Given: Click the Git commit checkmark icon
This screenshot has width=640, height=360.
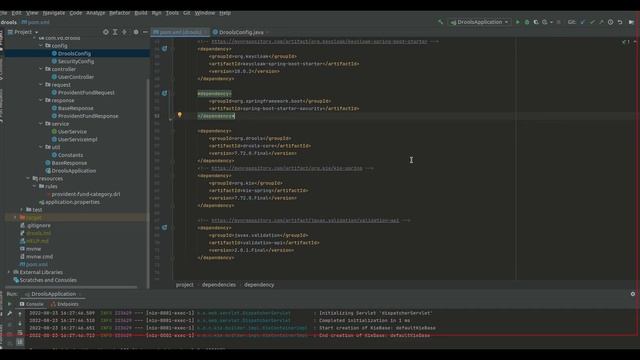Looking at the screenshot, I should (592, 22).
